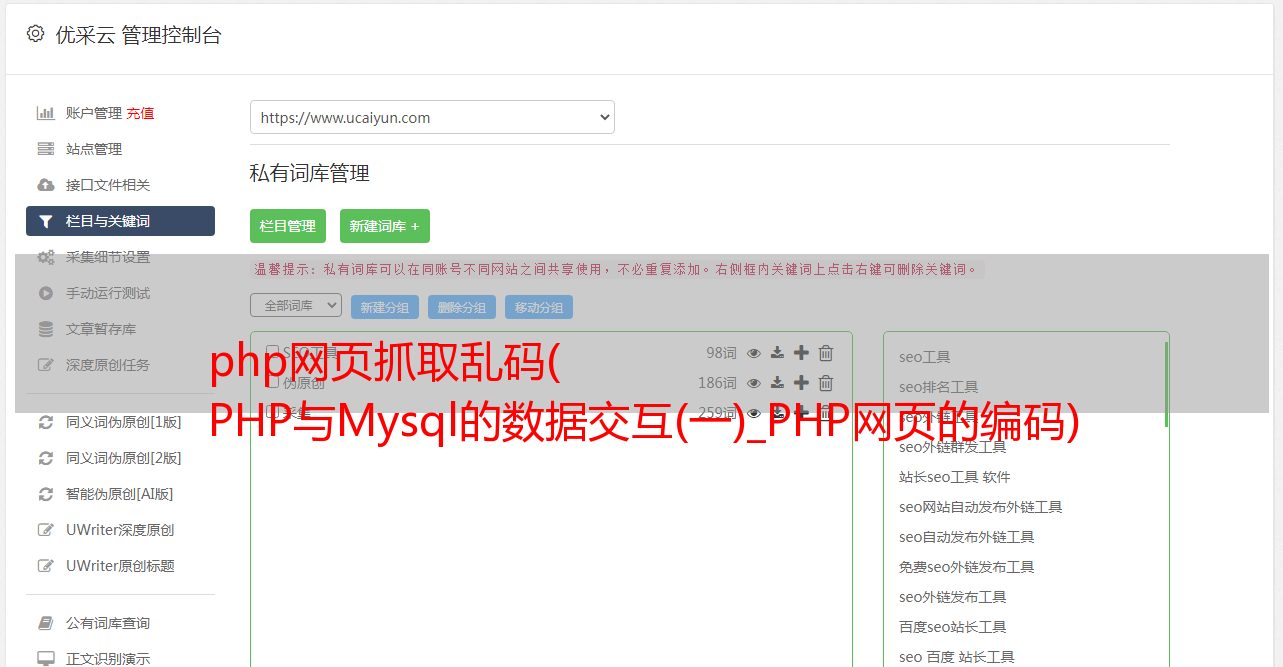1283x667 pixels.
Task: Open the https://www.ucaiyun.com site dropdown
Action: point(432,117)
